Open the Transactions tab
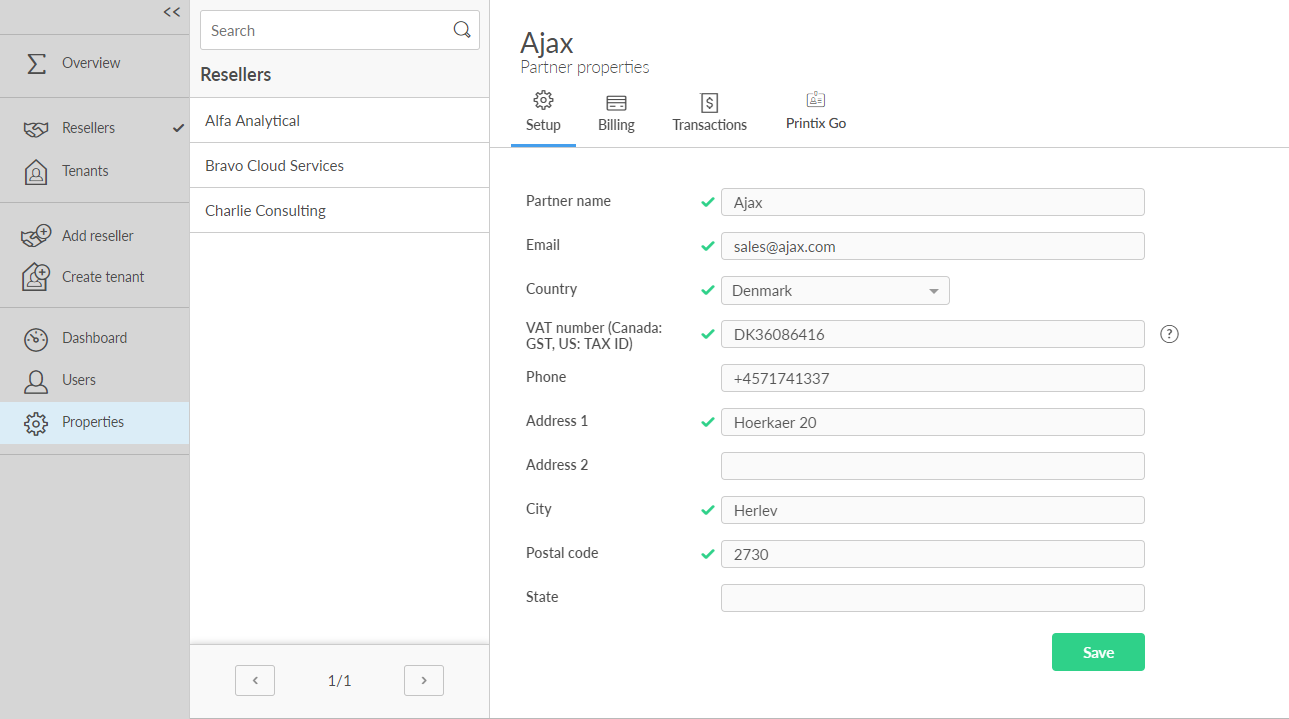Viewport: 1289px width, 719px height. tap(709, 113)
